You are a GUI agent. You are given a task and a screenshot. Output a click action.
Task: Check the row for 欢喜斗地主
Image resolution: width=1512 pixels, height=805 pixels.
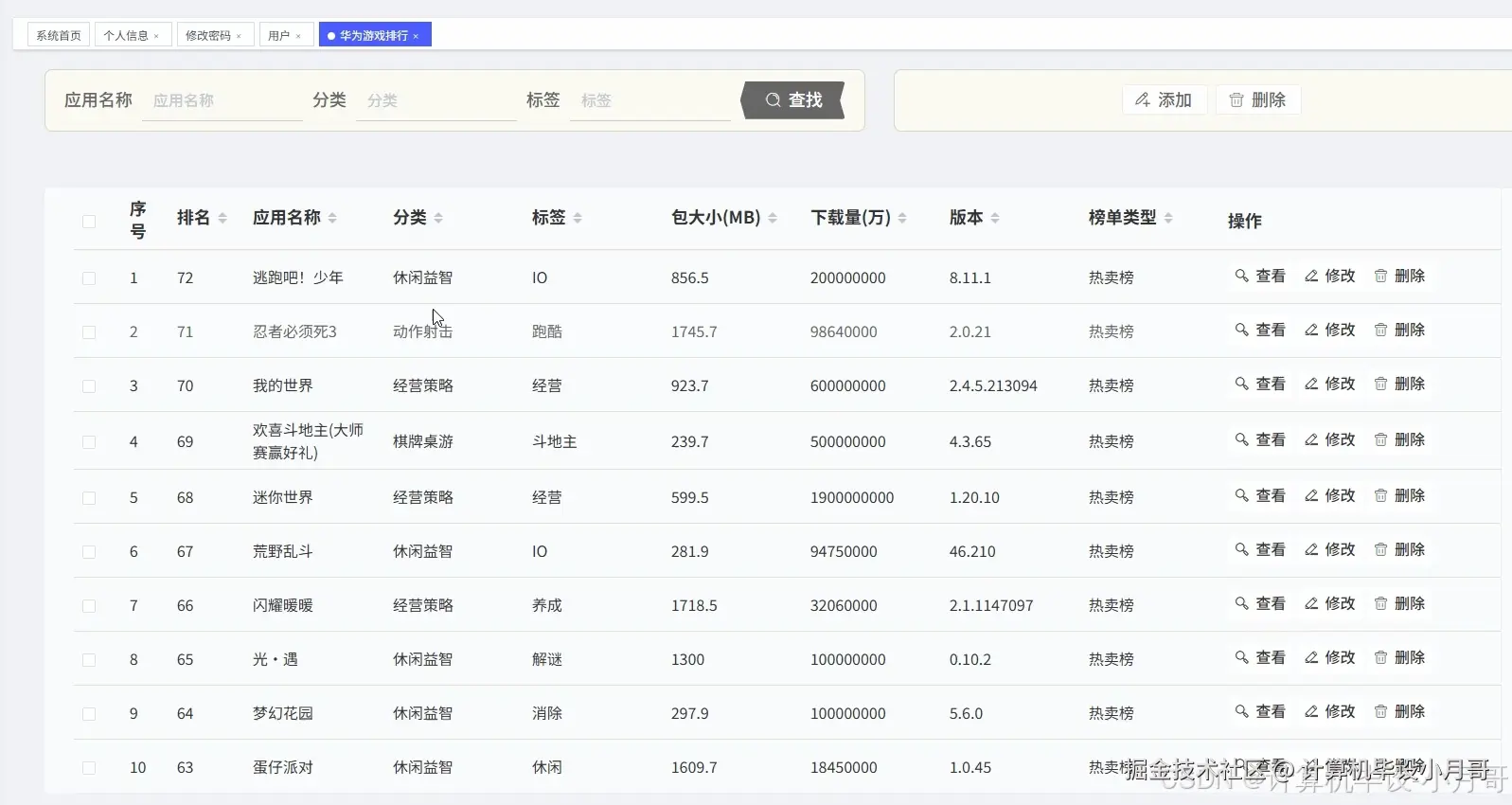[89, 442]
